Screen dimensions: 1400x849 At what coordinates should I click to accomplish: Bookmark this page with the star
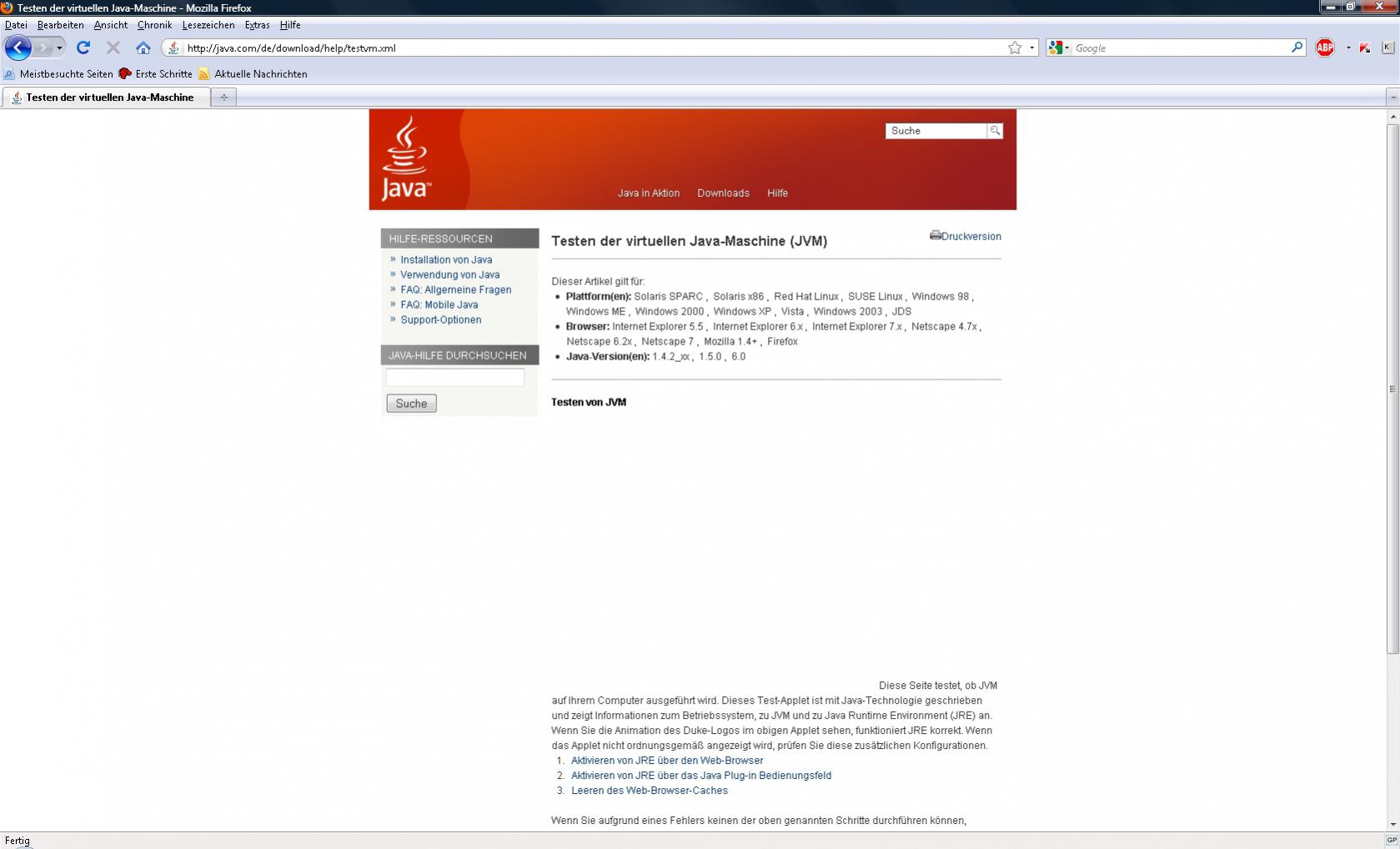click(1015, 48)
